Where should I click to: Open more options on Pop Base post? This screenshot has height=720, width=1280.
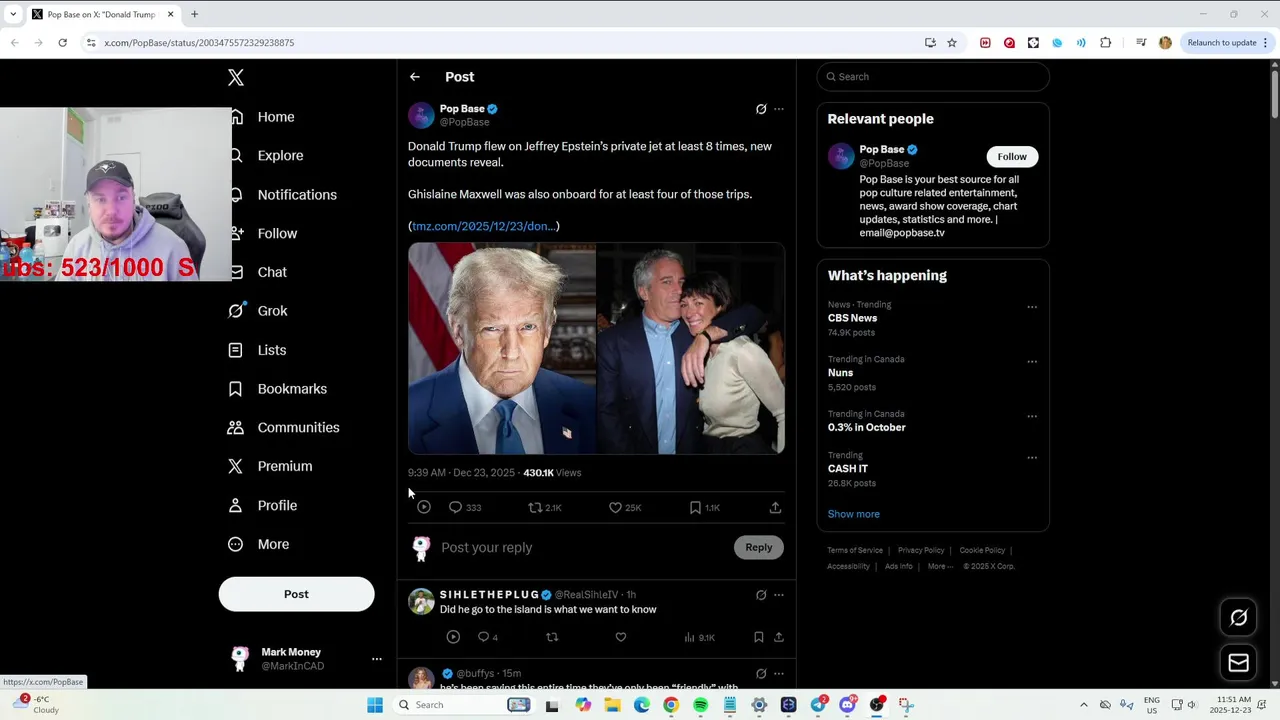click(779, 109)
